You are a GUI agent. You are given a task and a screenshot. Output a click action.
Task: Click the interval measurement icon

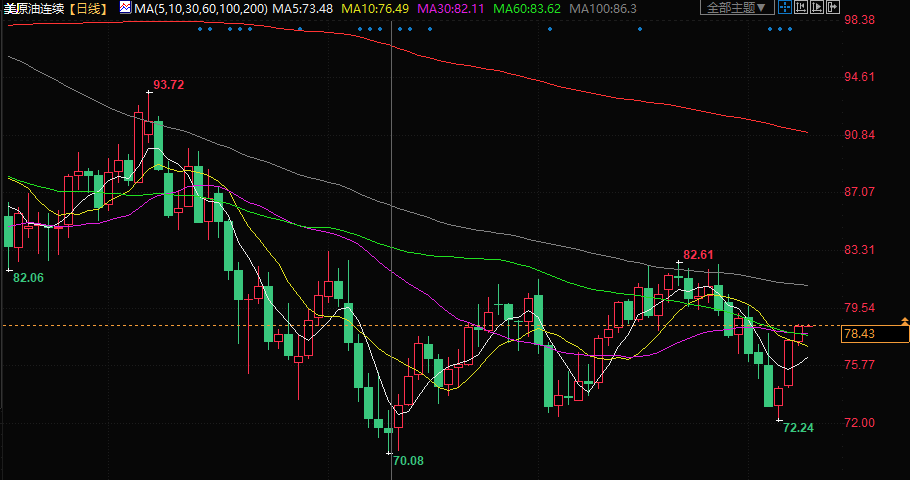(x=803, y=8)
